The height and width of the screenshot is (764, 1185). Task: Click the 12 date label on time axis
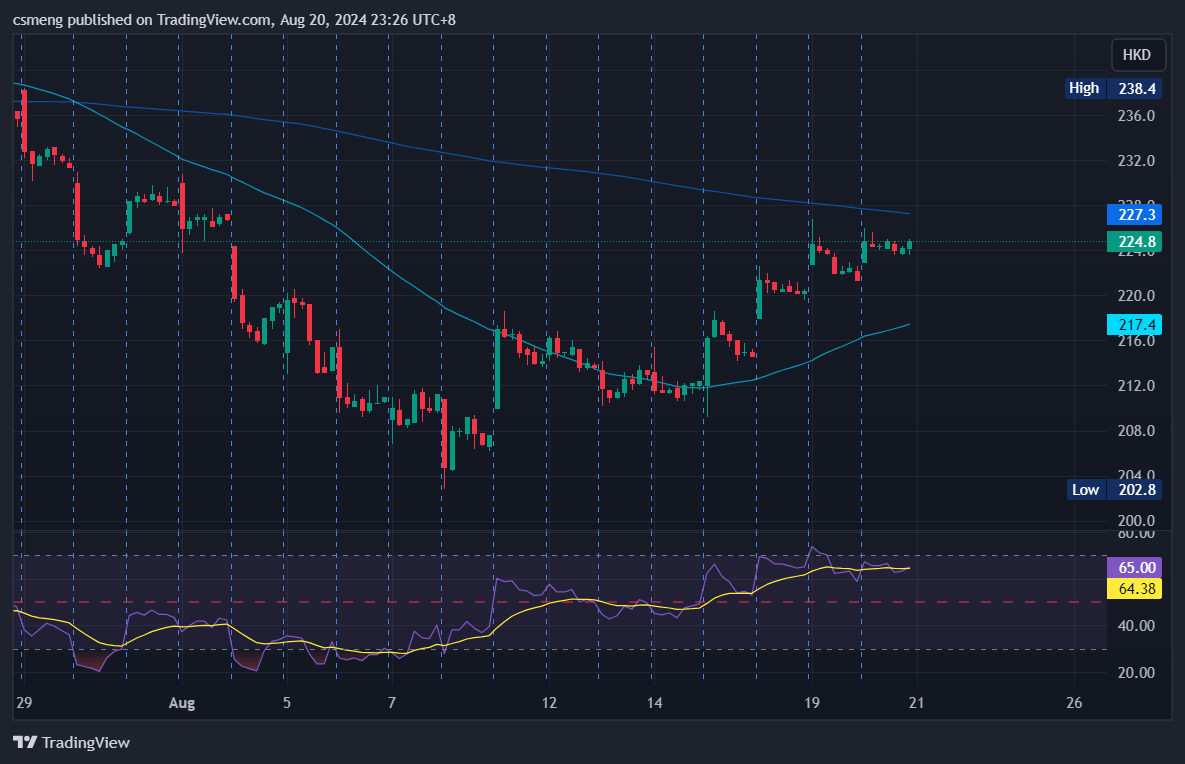[x=549, y=703]
